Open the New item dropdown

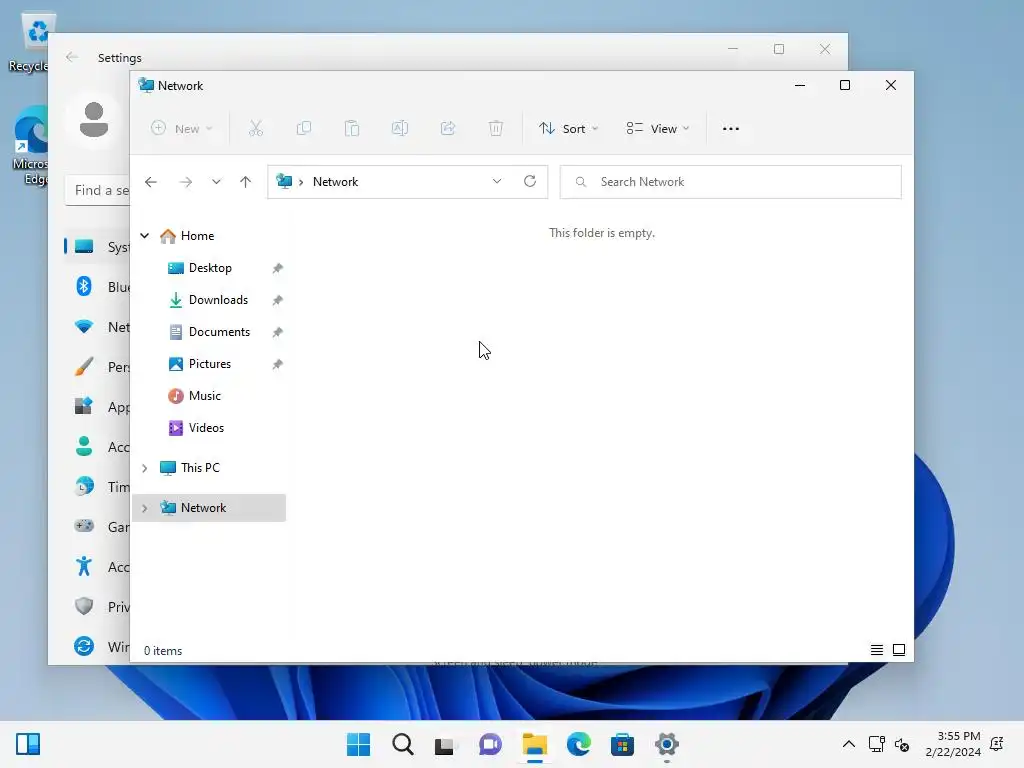coord(182,129)
